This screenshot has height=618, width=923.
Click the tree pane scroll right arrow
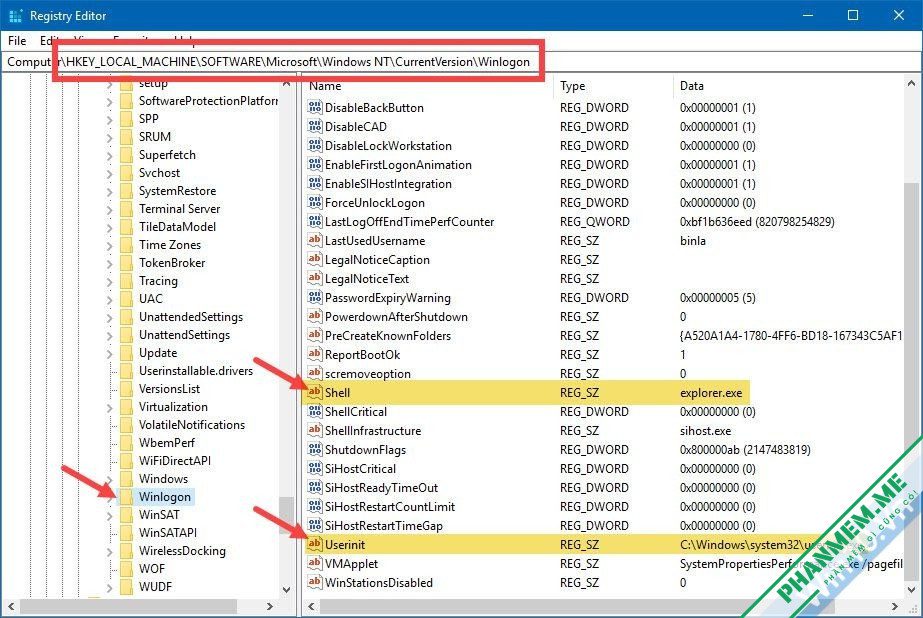pyautogui.click(x=270, y=606)
